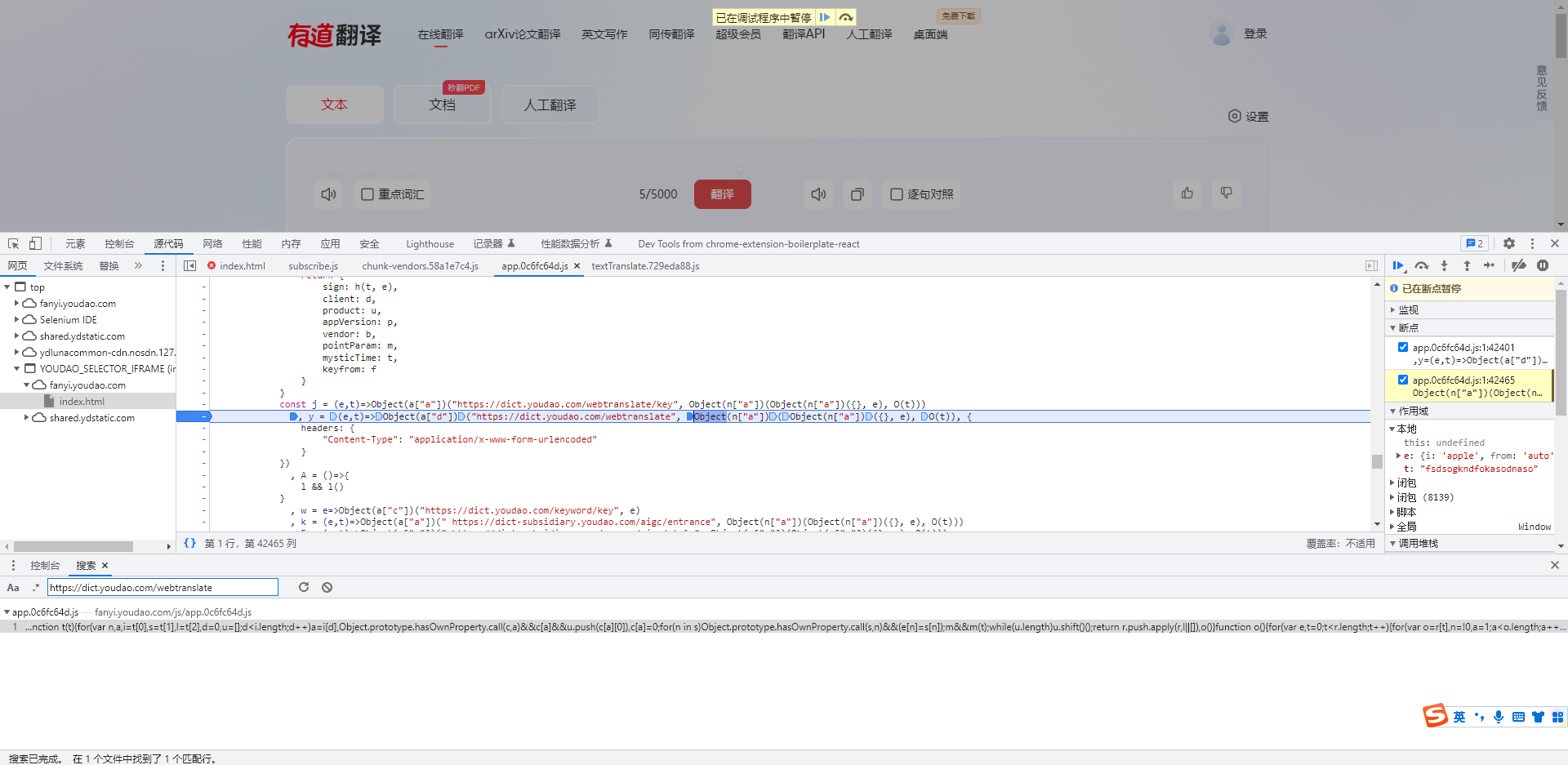This screenshot has width=1568, height=765.
Task: Expand the 监视 watch section
Action: click(x=1392, y=310)
